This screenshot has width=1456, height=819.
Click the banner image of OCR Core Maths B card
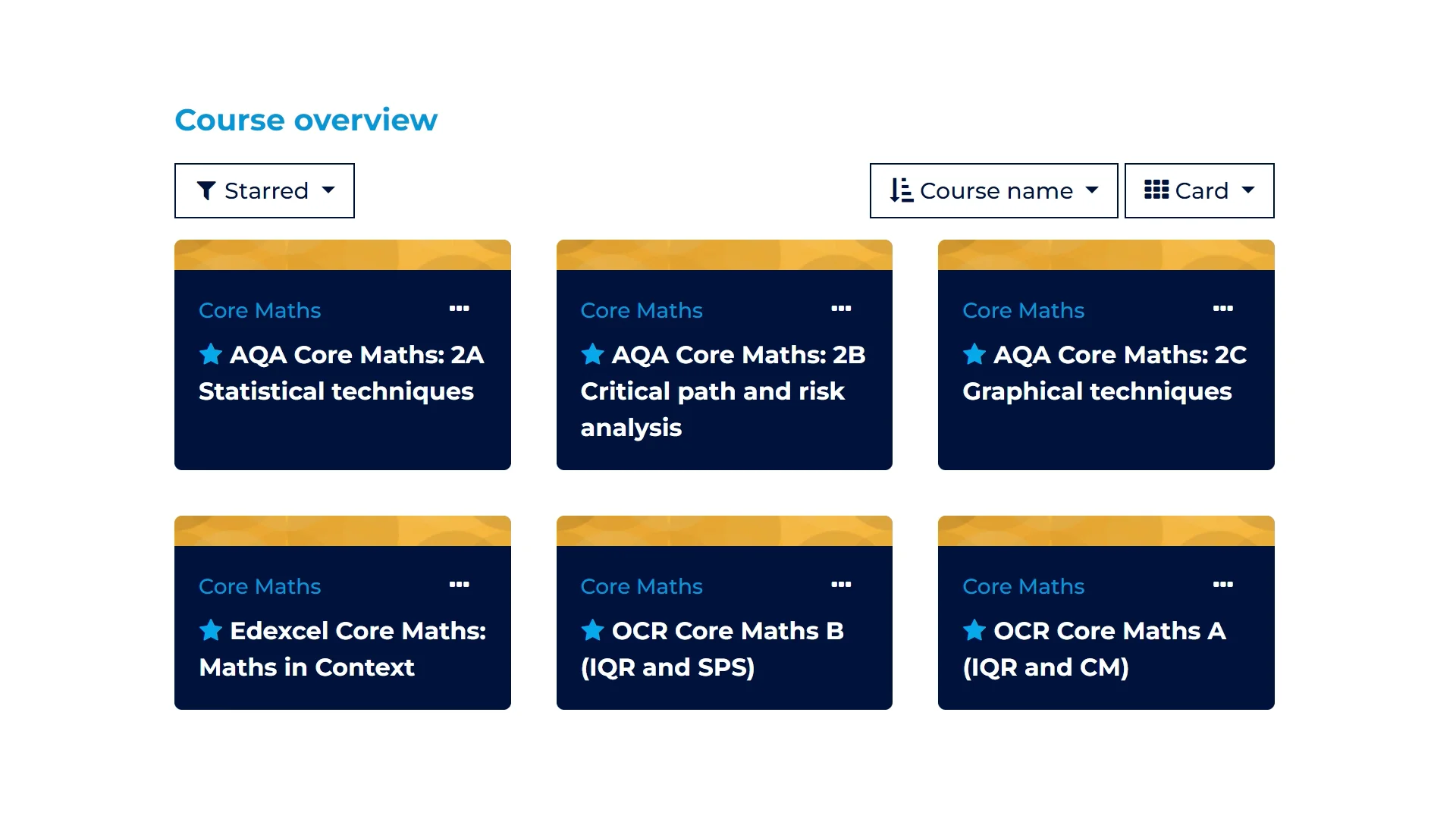point(724,531)
